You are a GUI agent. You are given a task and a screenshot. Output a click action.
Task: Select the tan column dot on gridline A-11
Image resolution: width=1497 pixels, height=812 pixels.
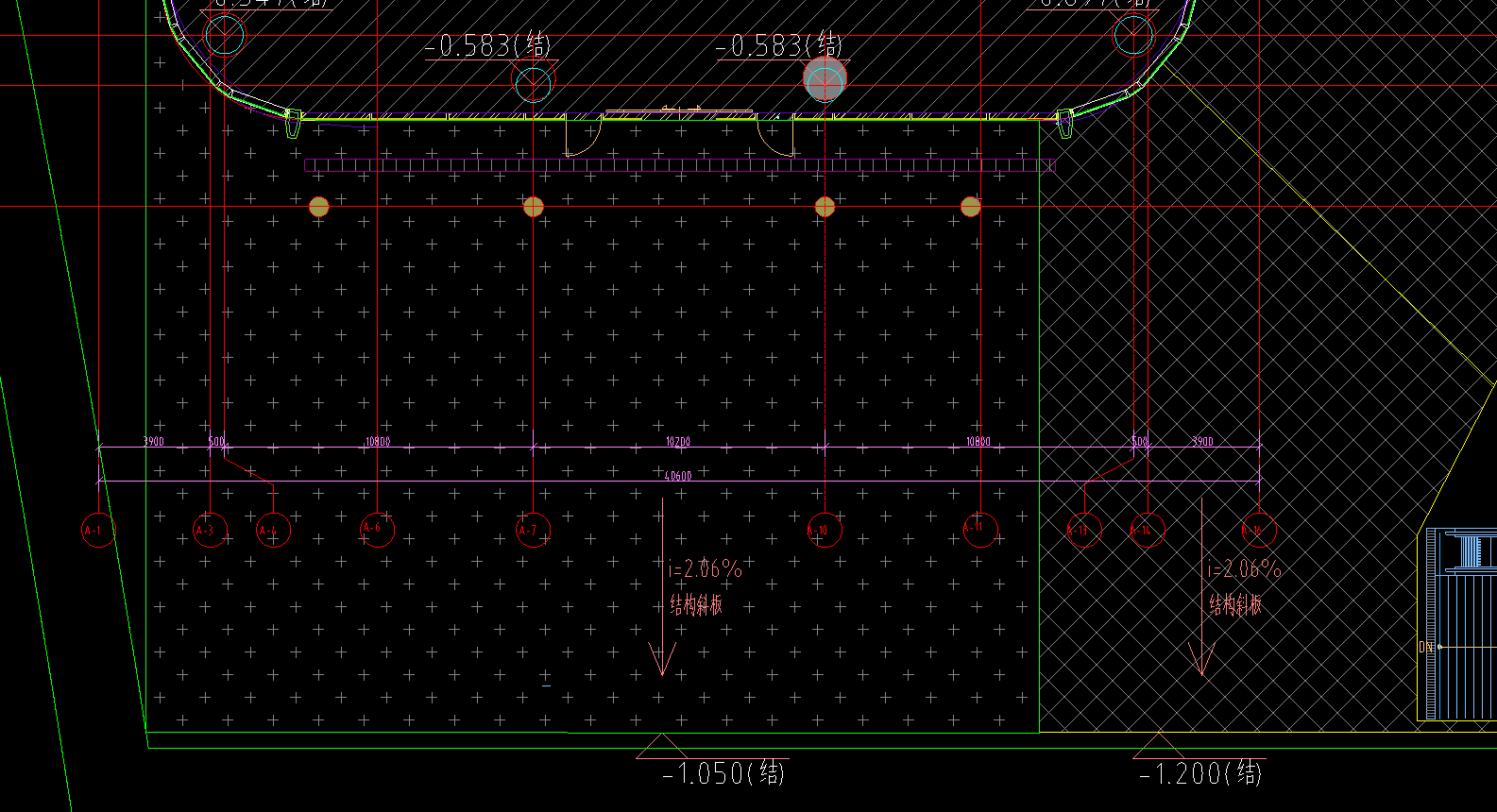pos(970,206)
